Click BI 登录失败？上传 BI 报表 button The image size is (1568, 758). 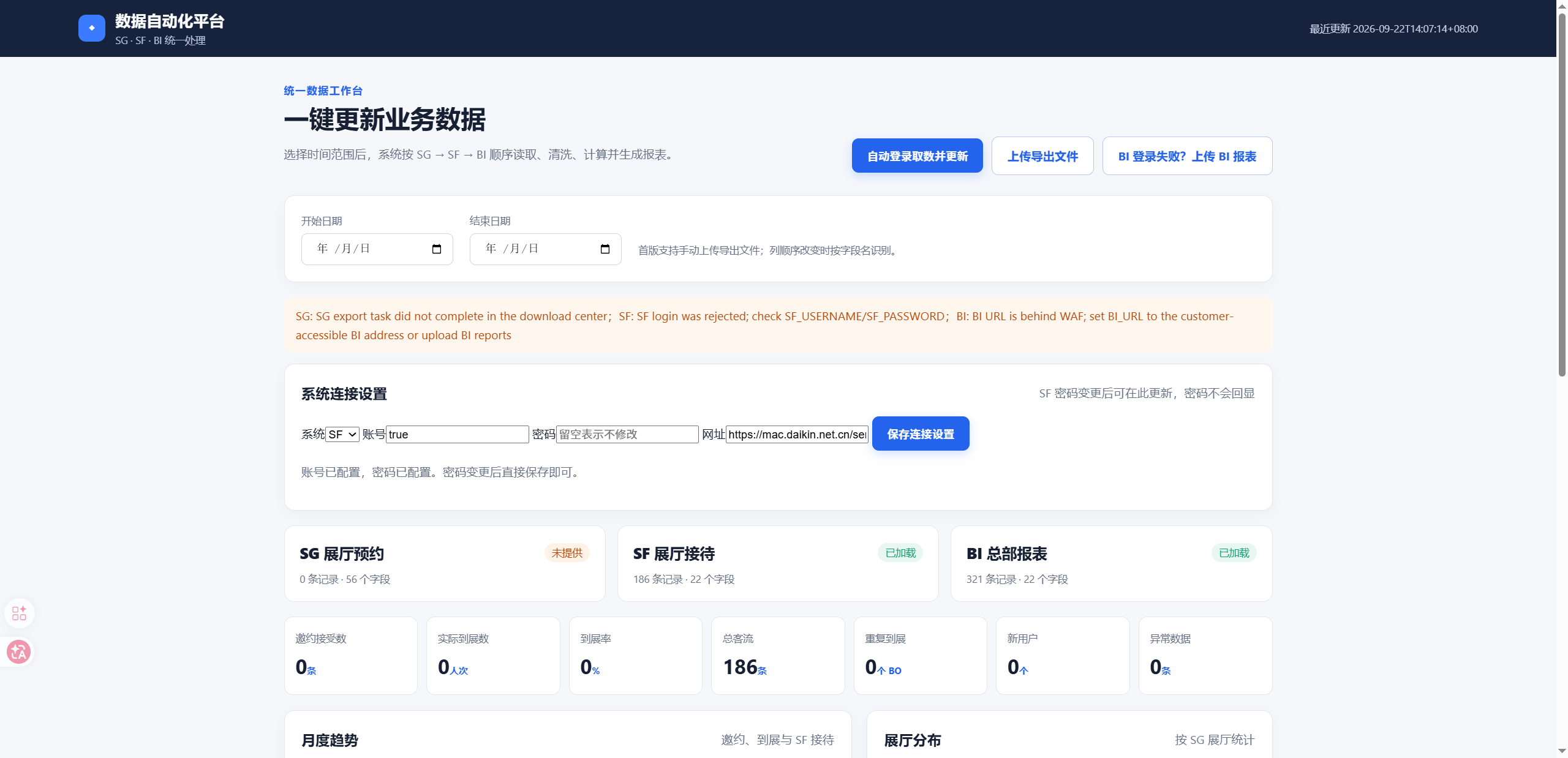(x=1187, y=156)
